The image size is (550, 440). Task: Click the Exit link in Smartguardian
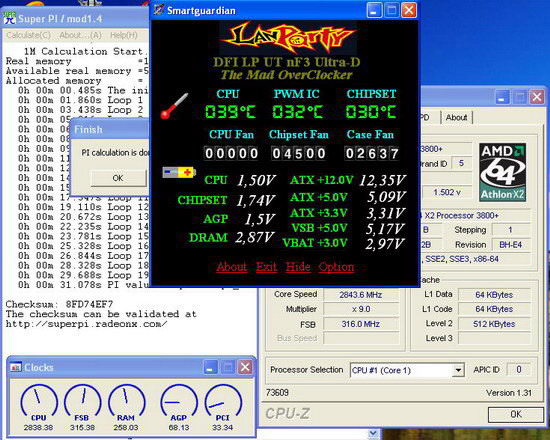pyautogui.click(x=266, y=267)
